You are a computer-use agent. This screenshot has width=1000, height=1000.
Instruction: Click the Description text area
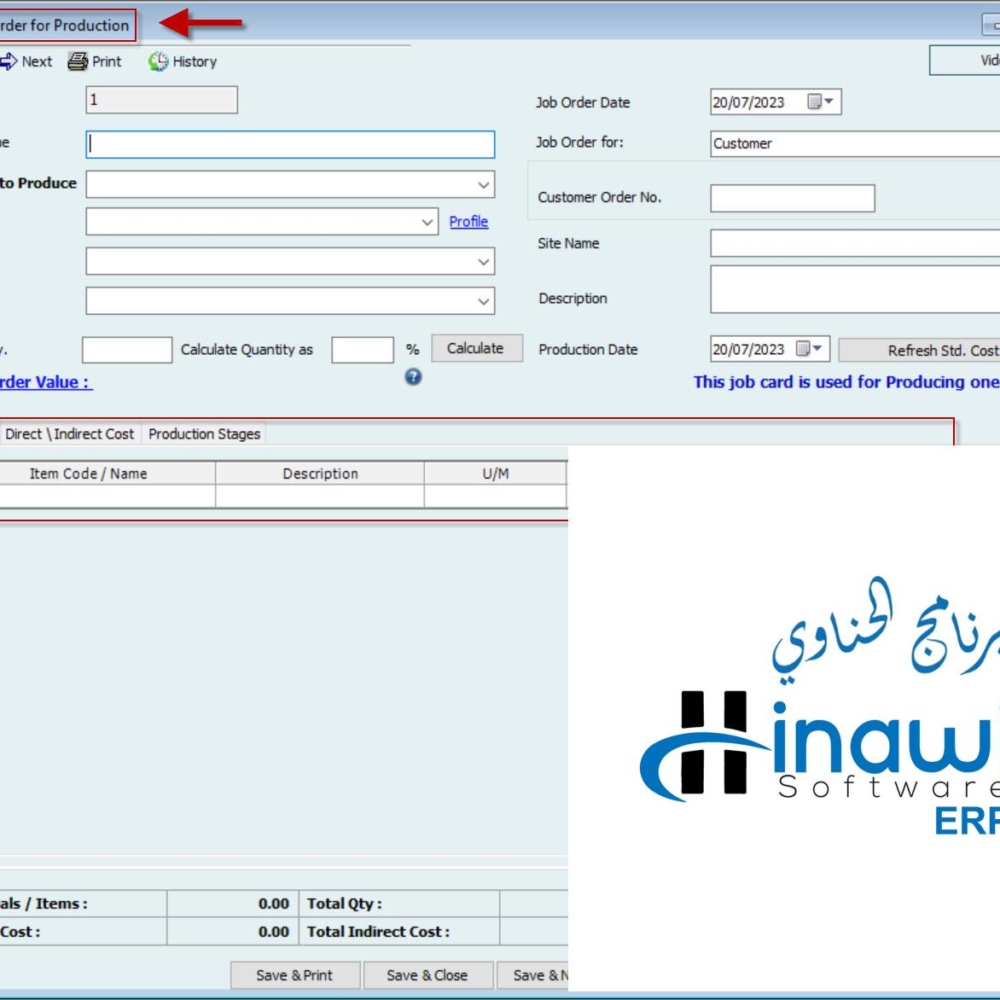click(855, 290)
